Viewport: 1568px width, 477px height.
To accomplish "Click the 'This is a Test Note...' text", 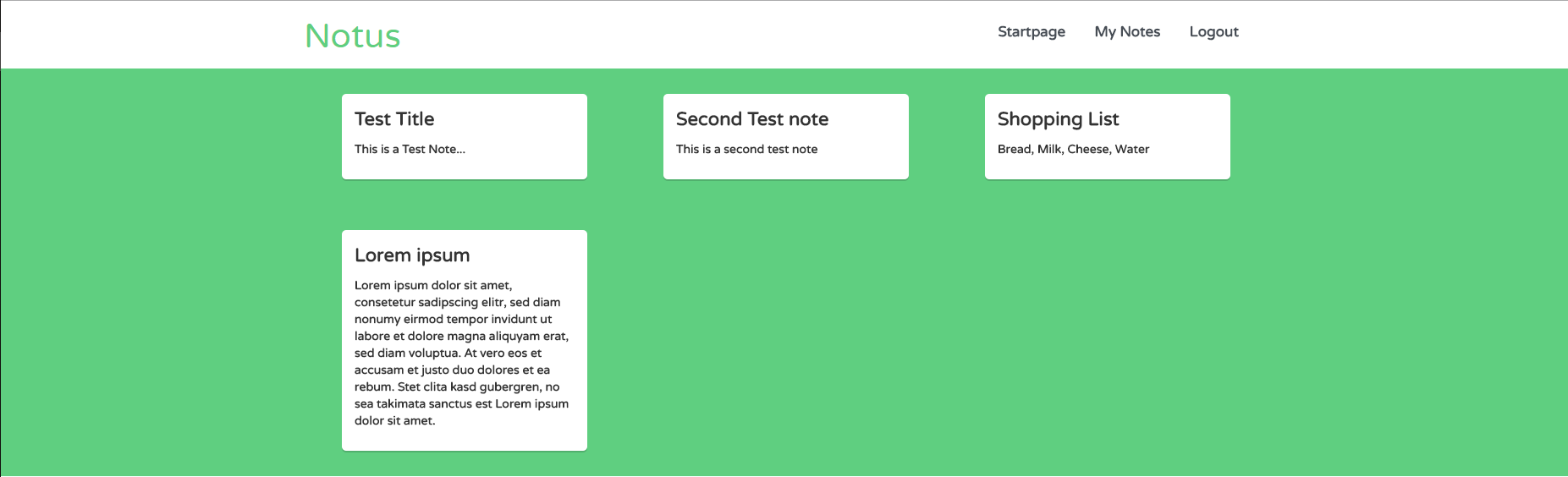I will 410,149.
